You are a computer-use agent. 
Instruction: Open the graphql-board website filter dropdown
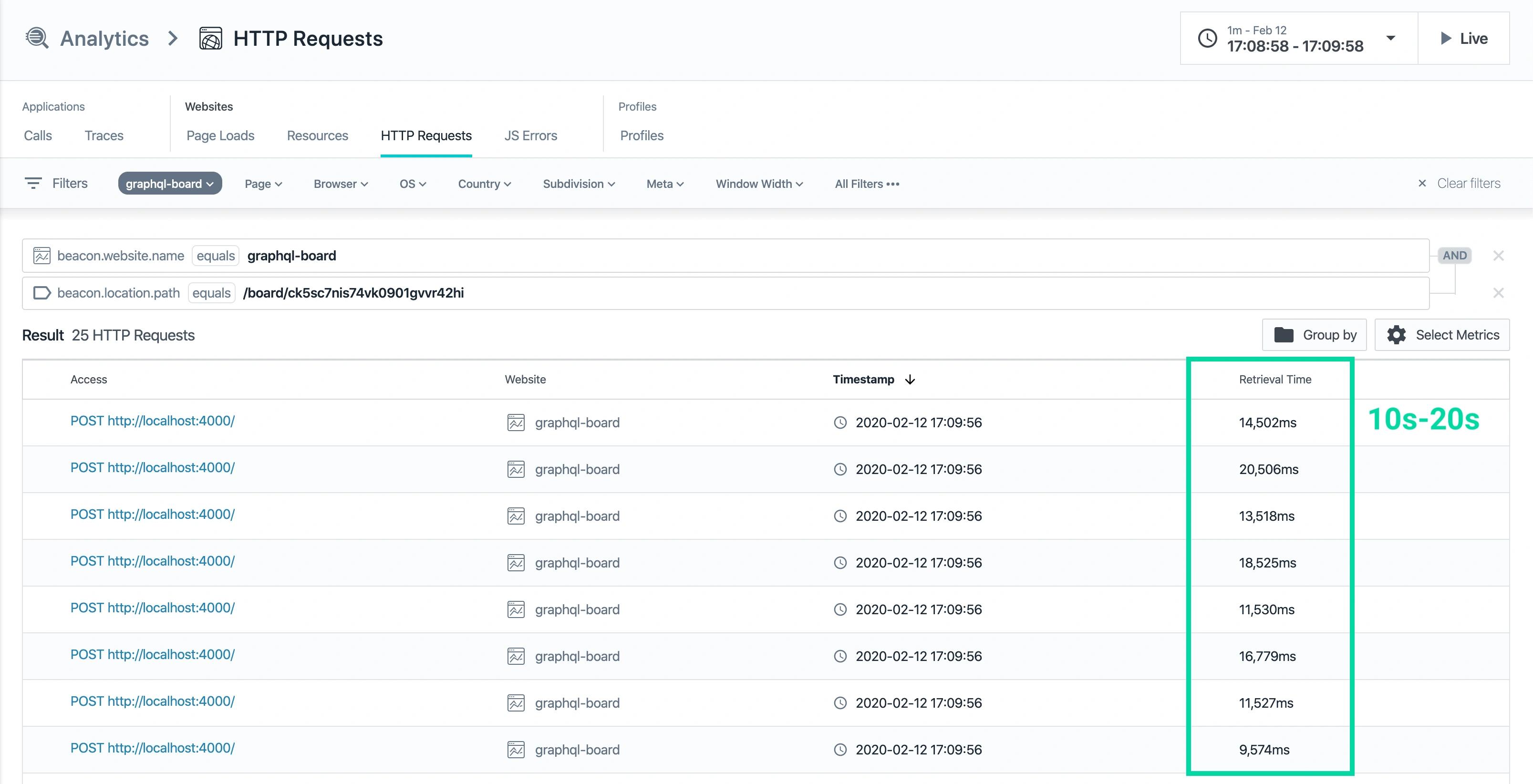[x=170, y=183]
